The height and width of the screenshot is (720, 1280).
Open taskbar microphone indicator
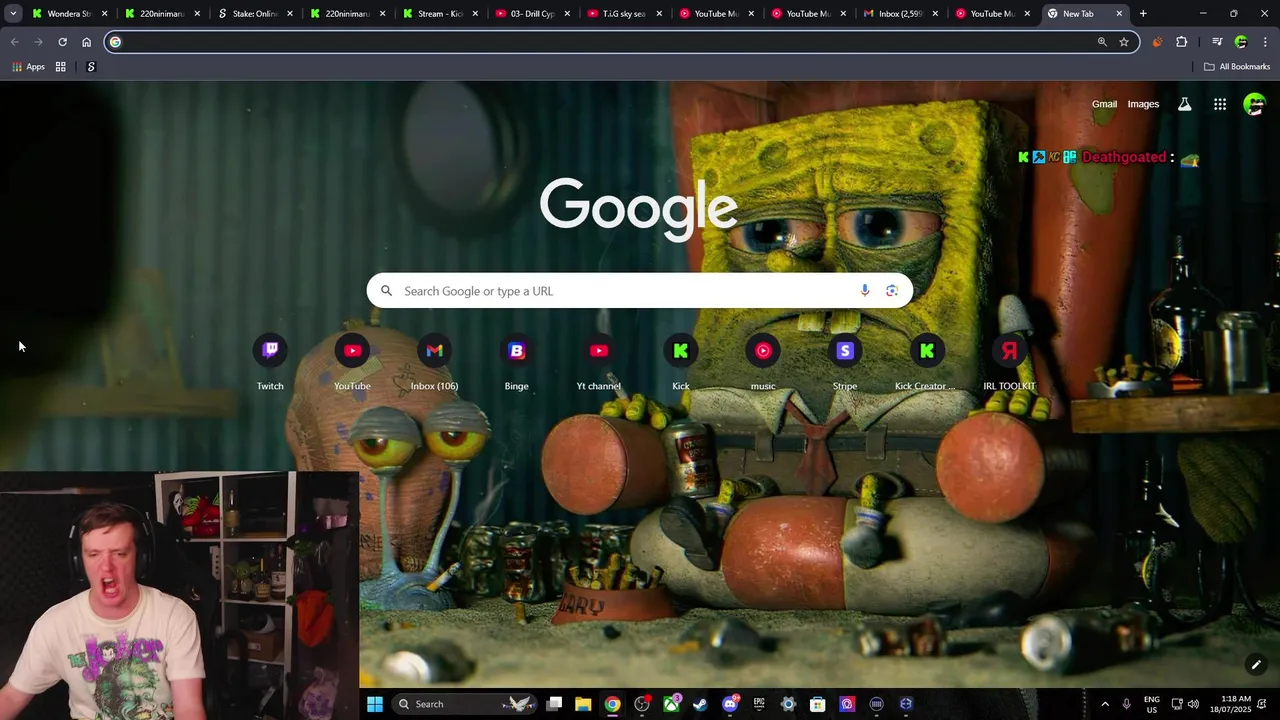[x=1126, y=704]
